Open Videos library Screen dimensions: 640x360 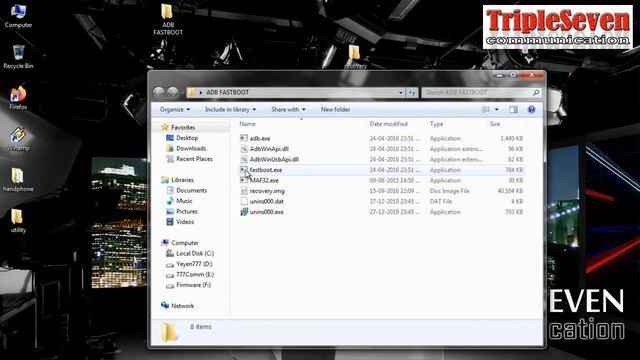pos(185,222)
